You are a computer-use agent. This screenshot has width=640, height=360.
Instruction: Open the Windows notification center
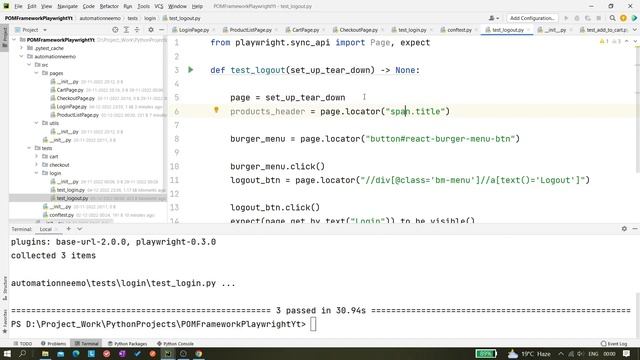pyautogui.click(x=627, y=353)
